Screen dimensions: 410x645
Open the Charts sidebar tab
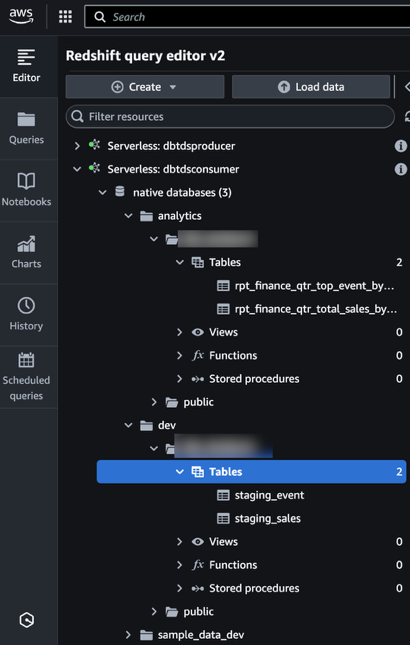point(26,253)
